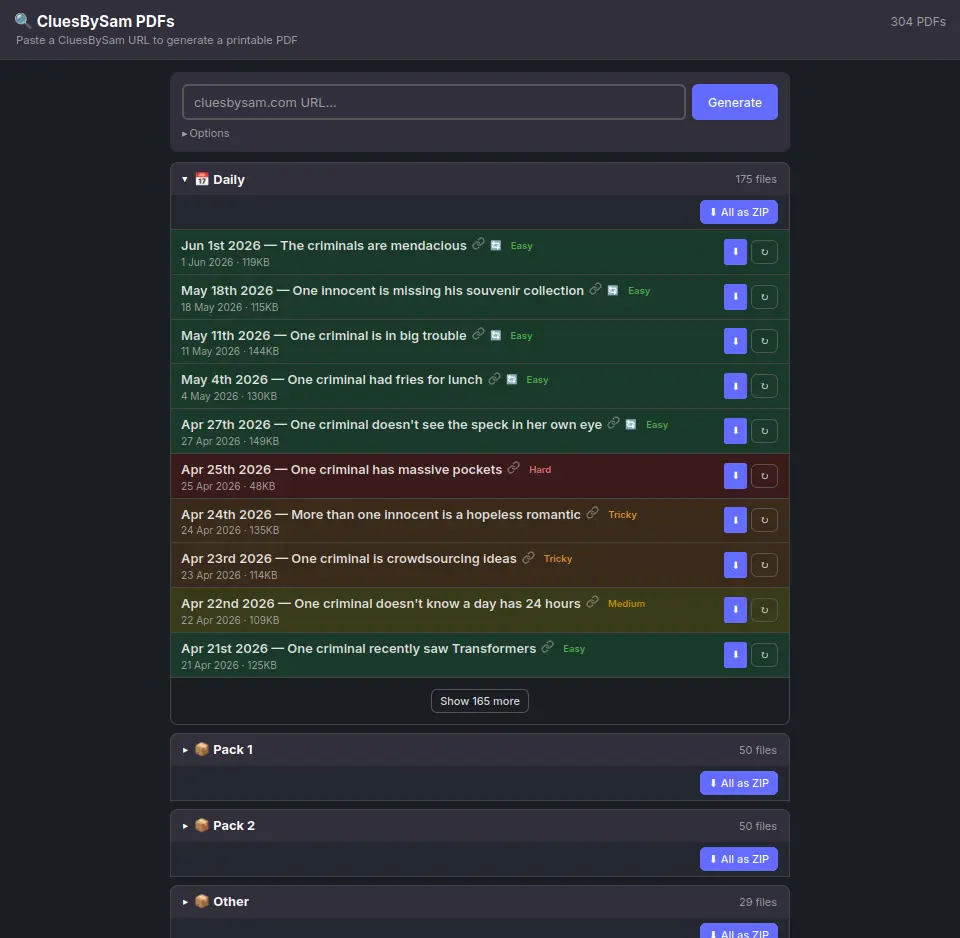The image size is (960, 938).
Task: Click the Tricky label on Apr 23rd row
Action: click(x=558, y=559)
